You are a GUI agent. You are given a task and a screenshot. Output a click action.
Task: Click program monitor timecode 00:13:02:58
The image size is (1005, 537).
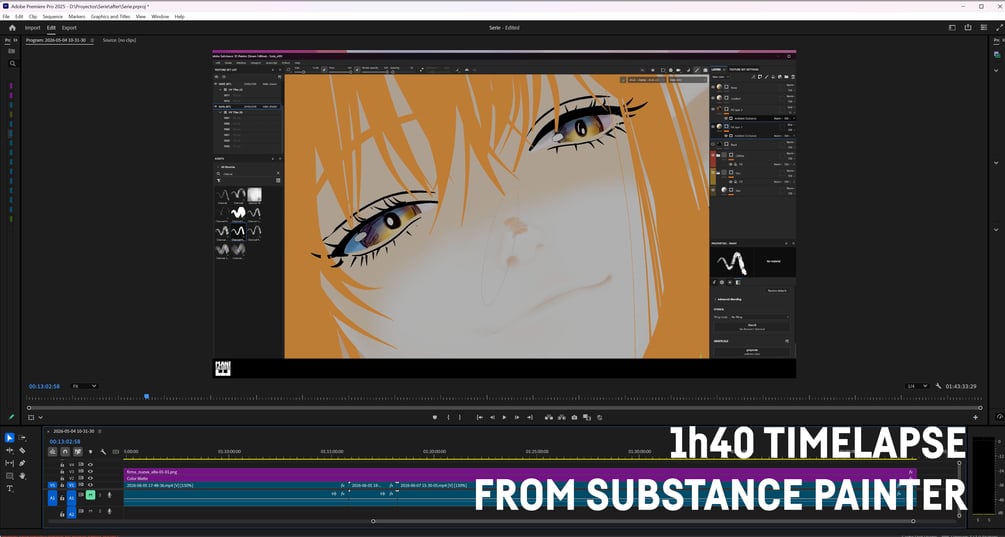coord(44,386)
